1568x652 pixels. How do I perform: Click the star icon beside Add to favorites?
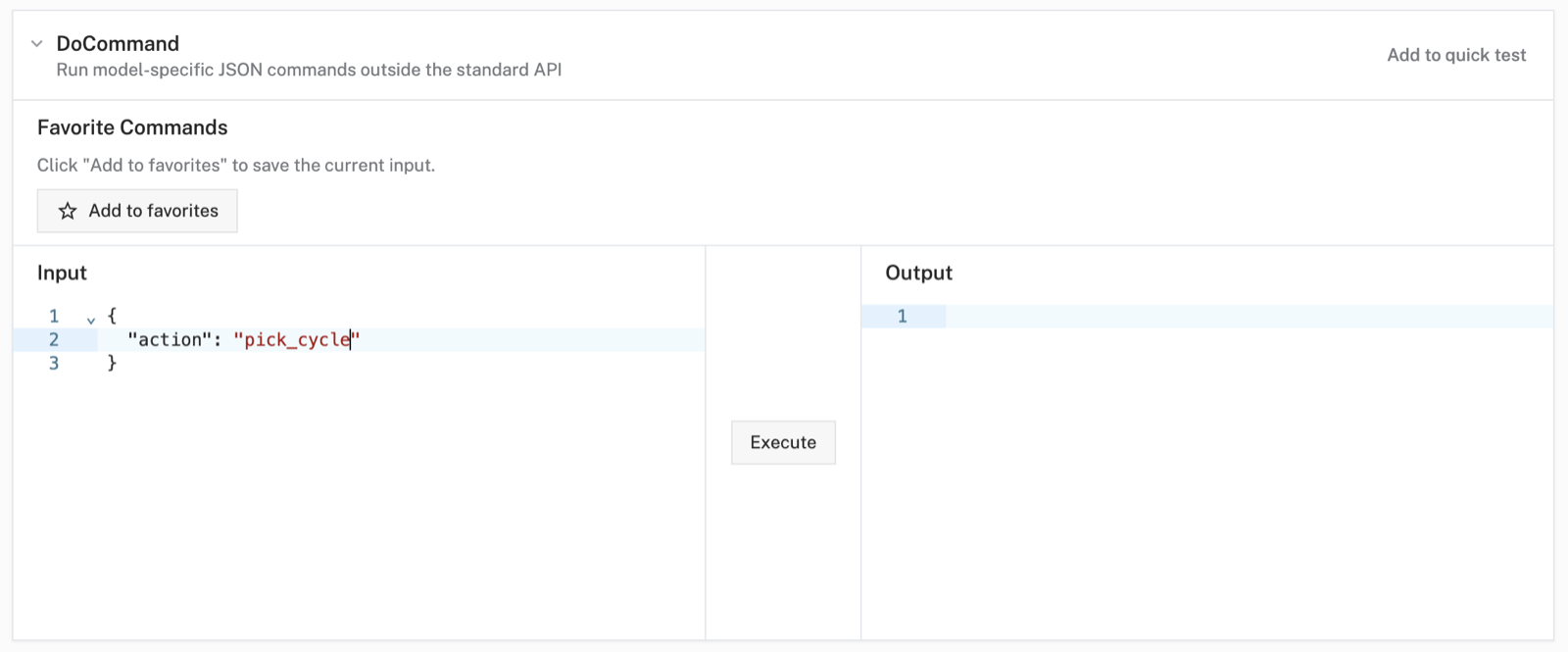pyautogui.click(x=68, y=211)
